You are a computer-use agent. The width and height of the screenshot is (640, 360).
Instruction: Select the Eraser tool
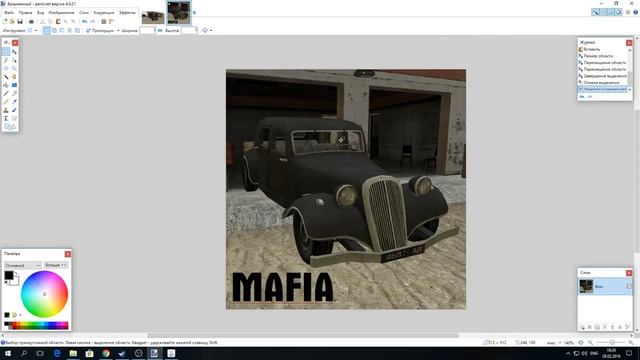click(14, 93)
